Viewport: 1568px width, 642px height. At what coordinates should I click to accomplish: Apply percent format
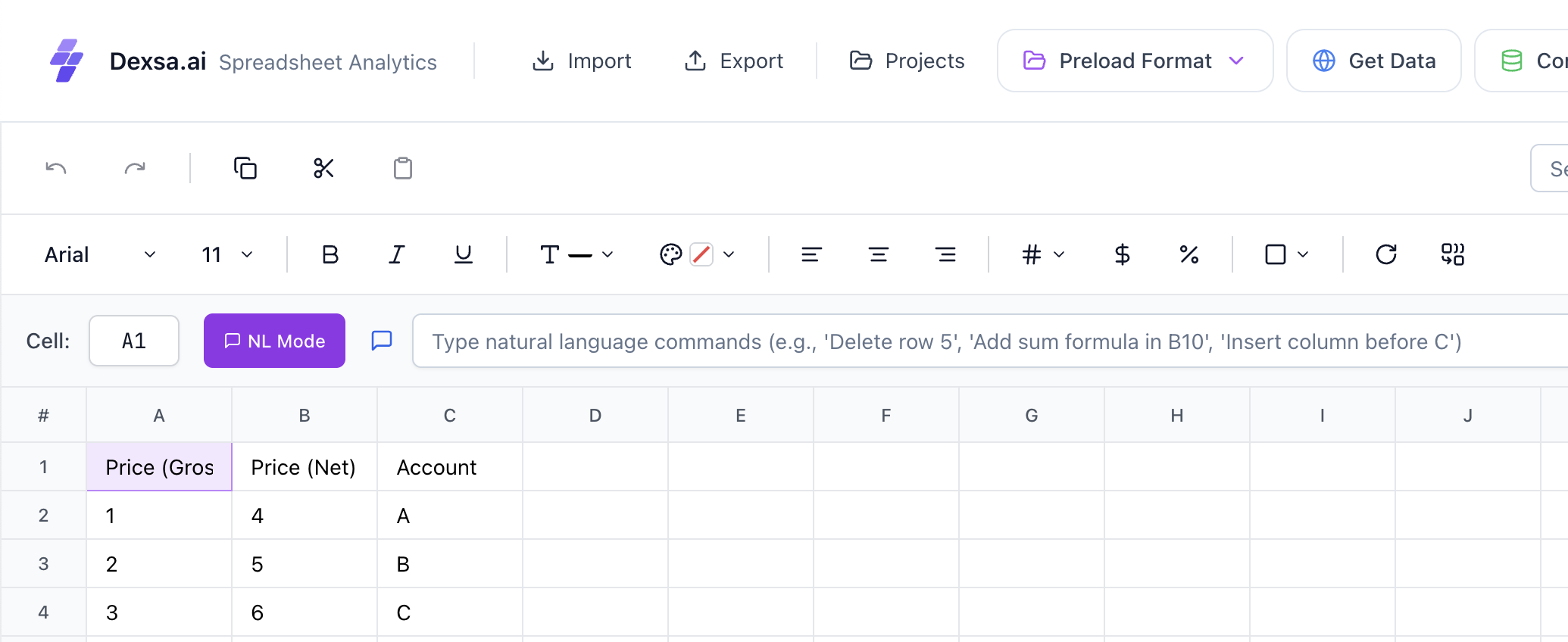1189,254
